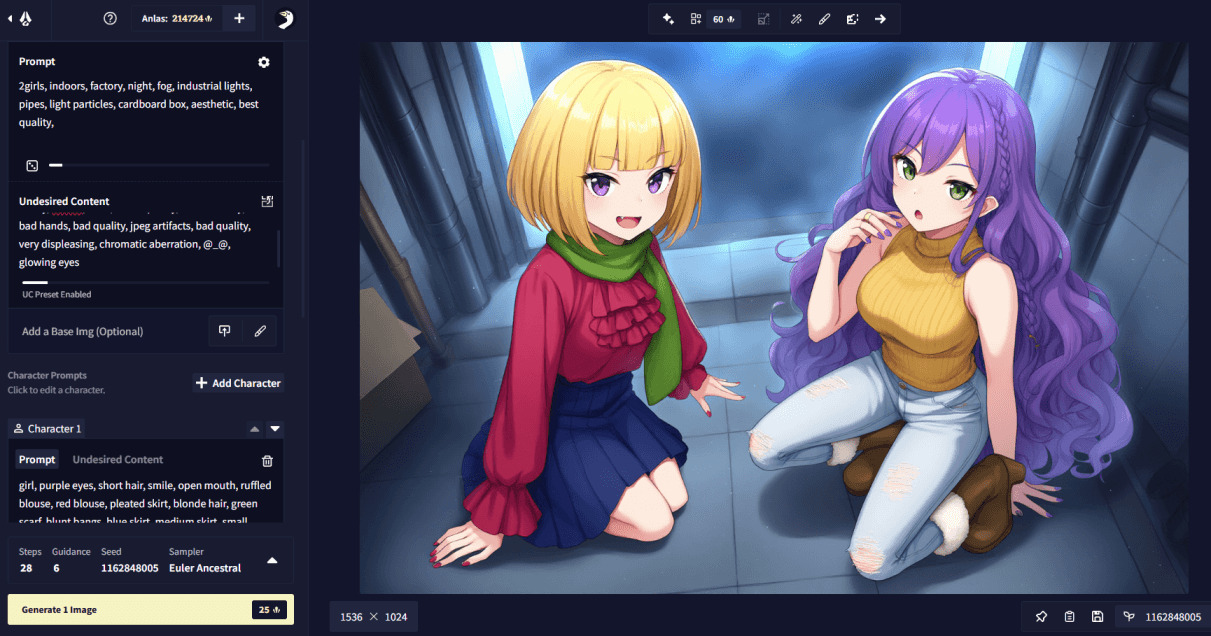The image size is (1211, 636).
Task: Open the prompt settings gear
Action: [x=264, y=62]
